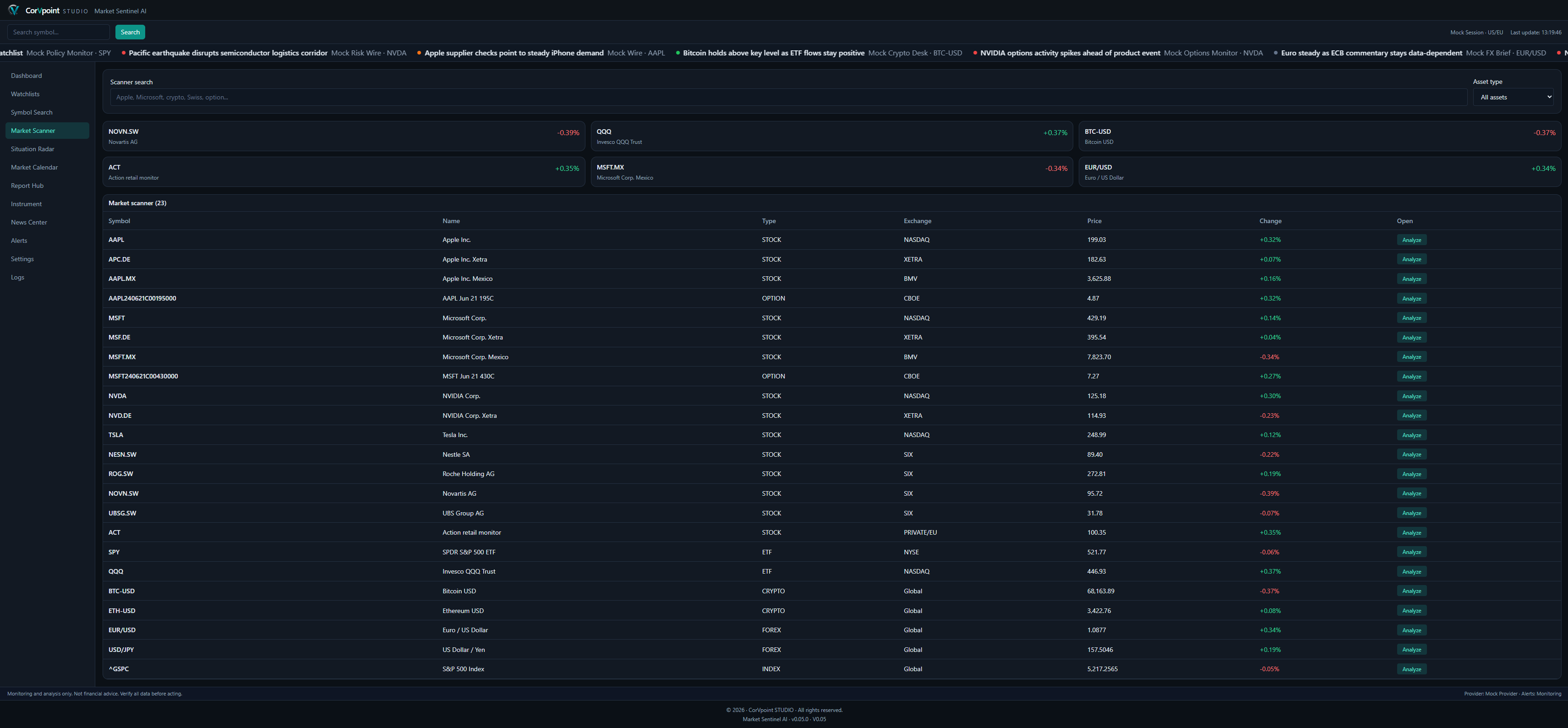Open the Asset type dropdown
The height and width of the screenshot is (728, 1568).
(1513, 98)
